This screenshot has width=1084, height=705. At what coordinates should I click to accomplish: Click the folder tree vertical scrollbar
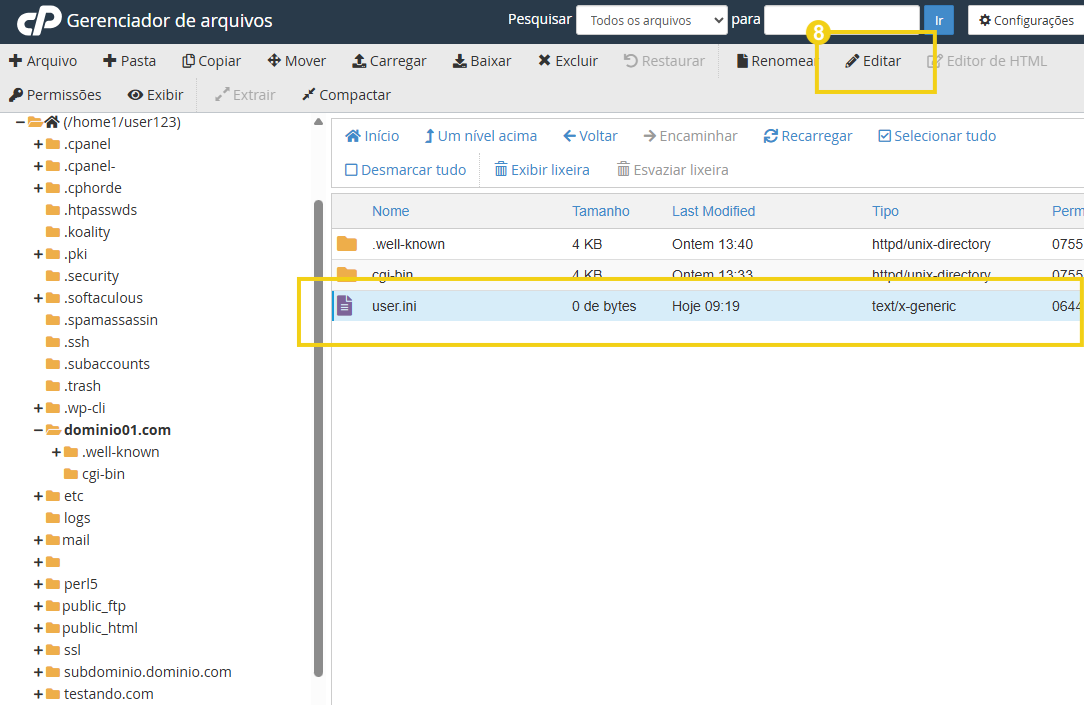(319, 438)
